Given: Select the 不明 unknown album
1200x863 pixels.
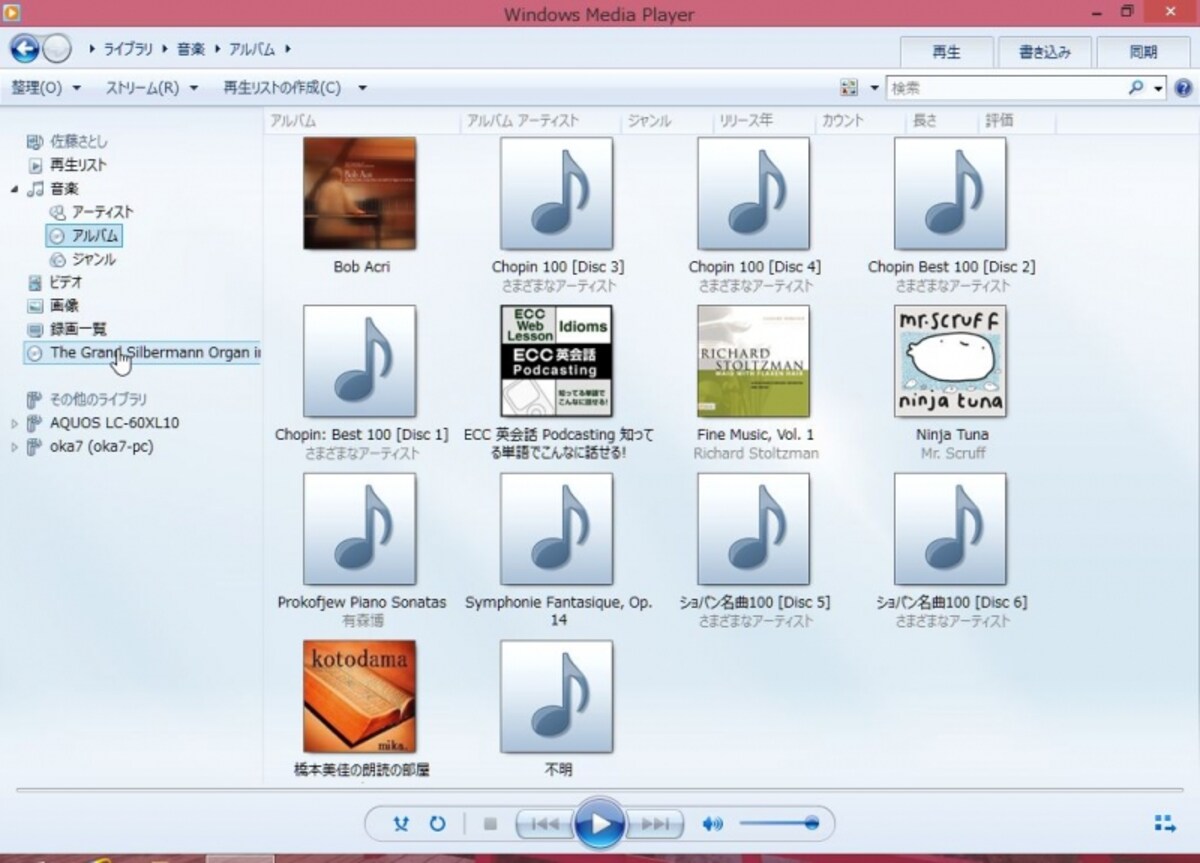Looking at the screenshot, I should pyautogui.click(x=557, y=697).
